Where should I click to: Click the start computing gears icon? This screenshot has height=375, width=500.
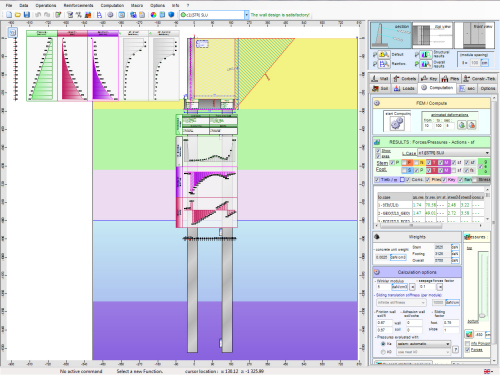397,124
